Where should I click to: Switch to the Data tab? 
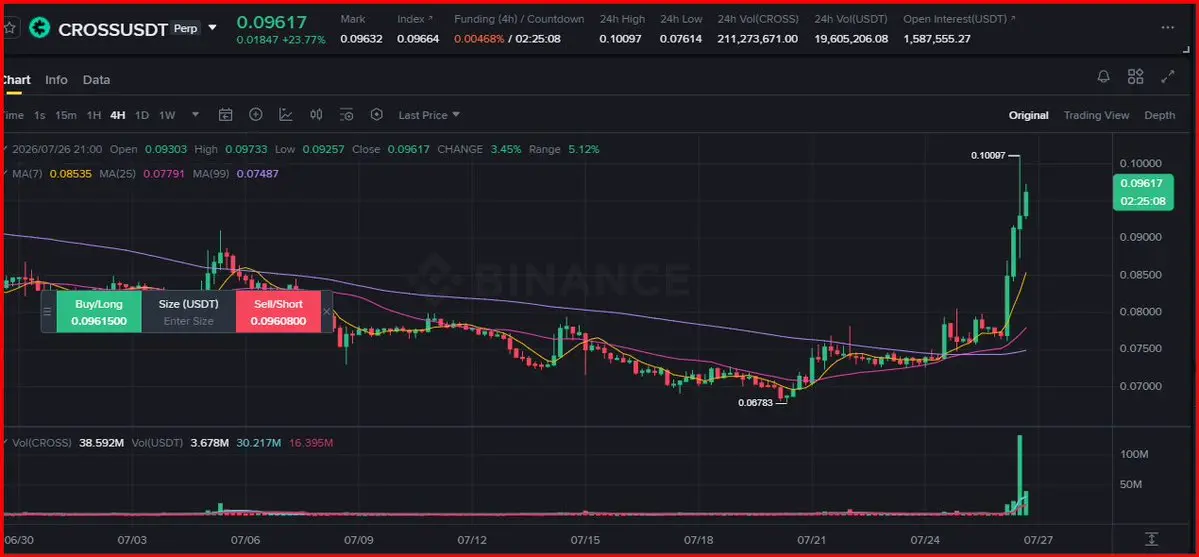point(96,80)
